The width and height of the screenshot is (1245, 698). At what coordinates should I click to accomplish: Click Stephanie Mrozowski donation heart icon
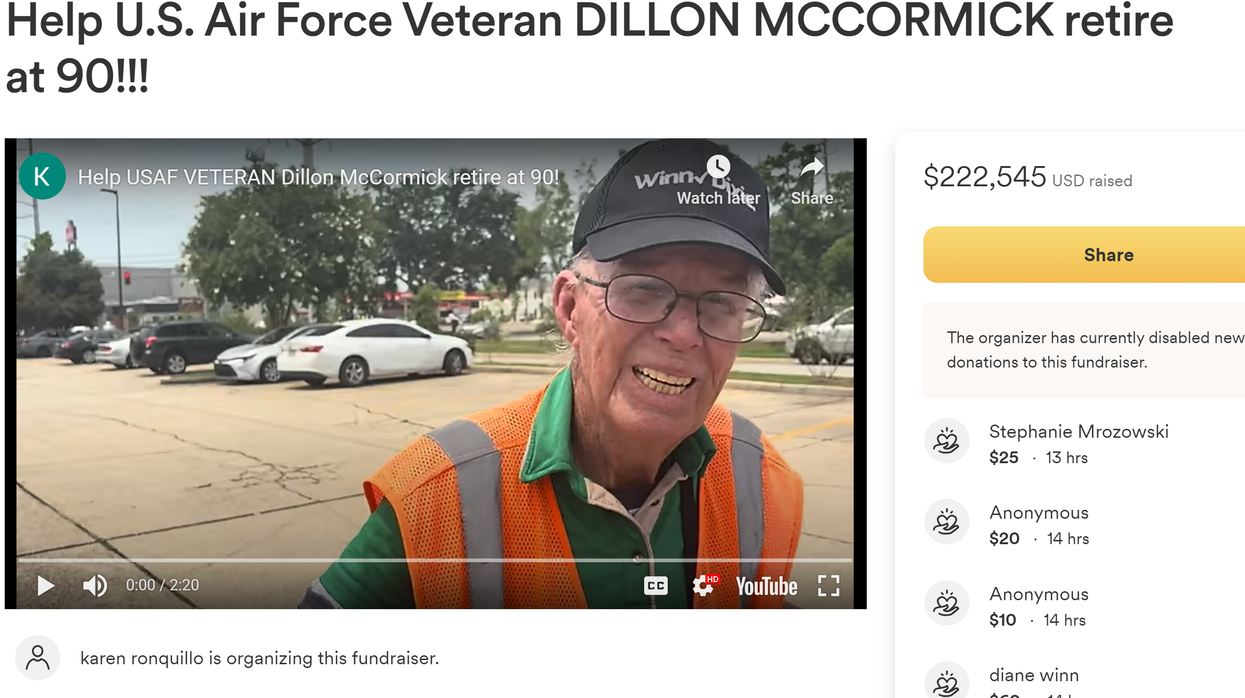pyautogui.click(x=946, y=441)
